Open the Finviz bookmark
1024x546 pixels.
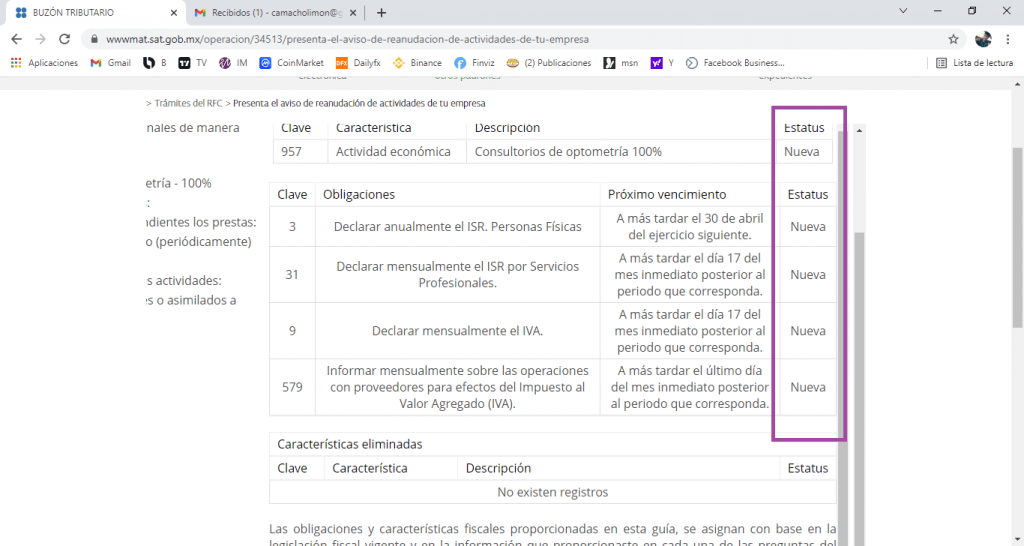[x=474, y=63]
